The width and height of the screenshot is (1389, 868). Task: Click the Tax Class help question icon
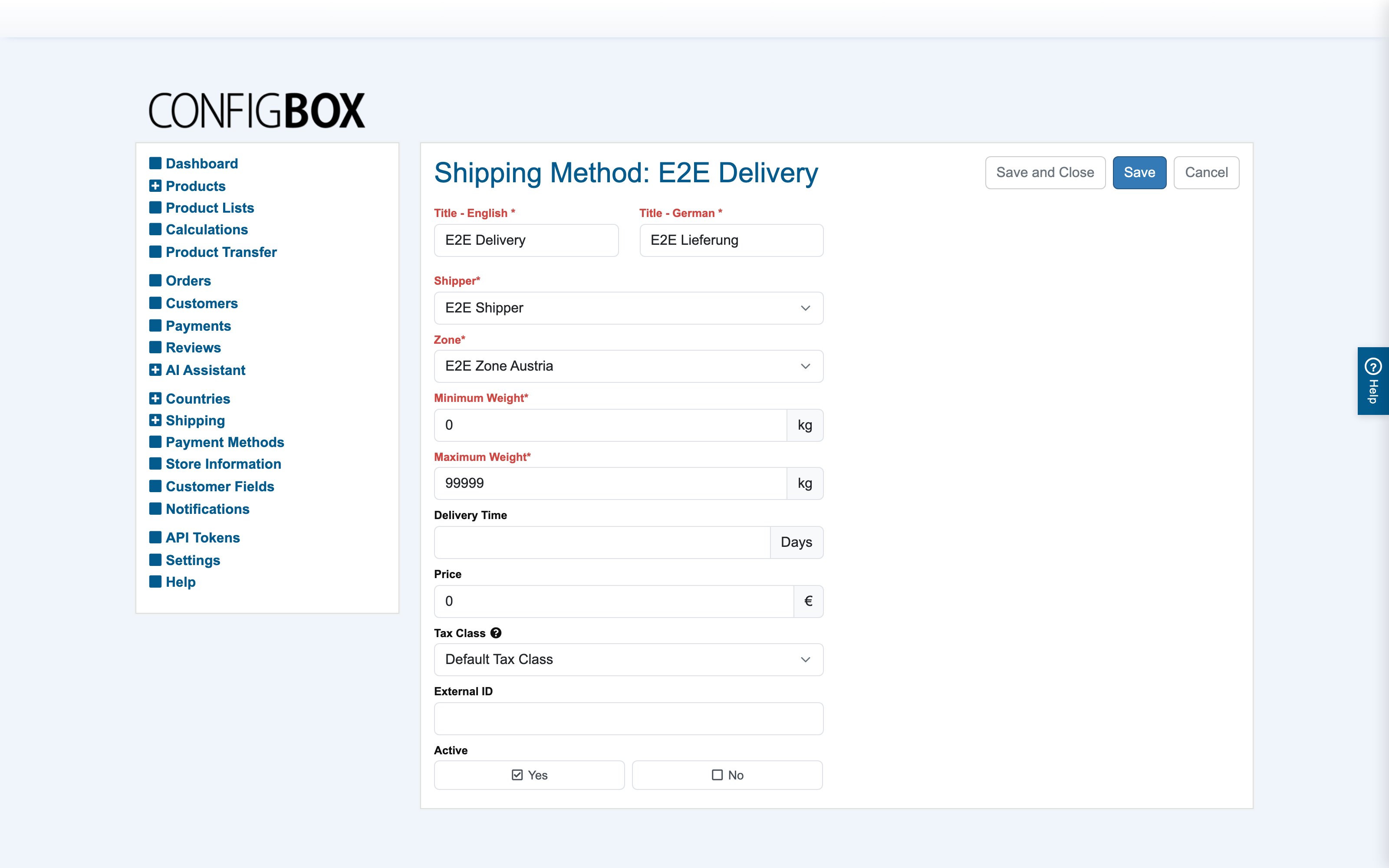point(496,633)
